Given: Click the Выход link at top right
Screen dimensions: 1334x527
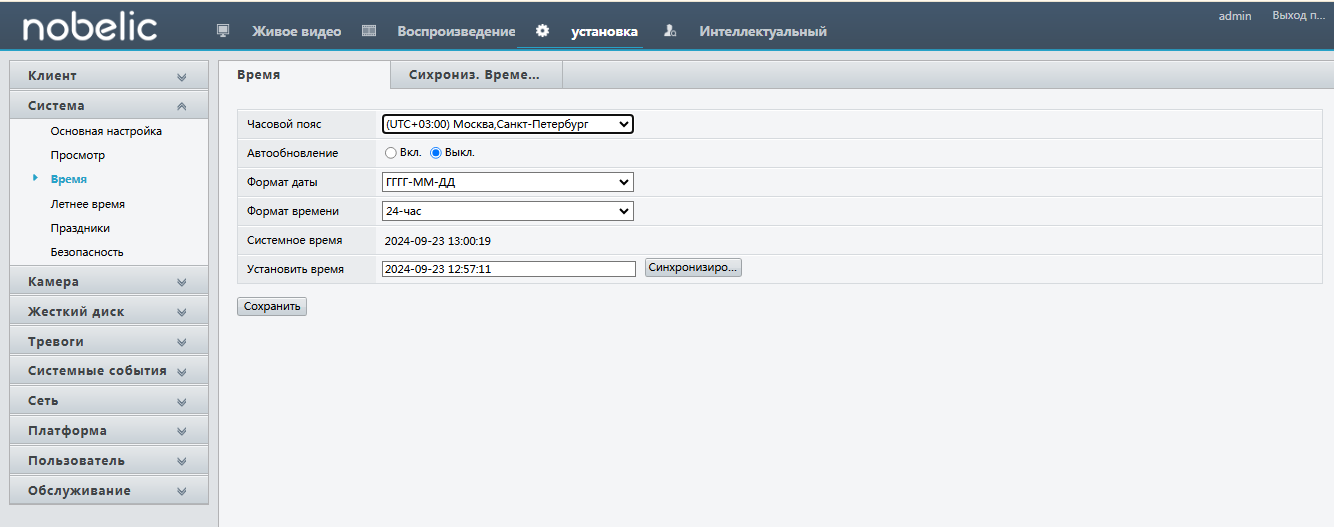Looking at the screenshot, I should 1298,16.
